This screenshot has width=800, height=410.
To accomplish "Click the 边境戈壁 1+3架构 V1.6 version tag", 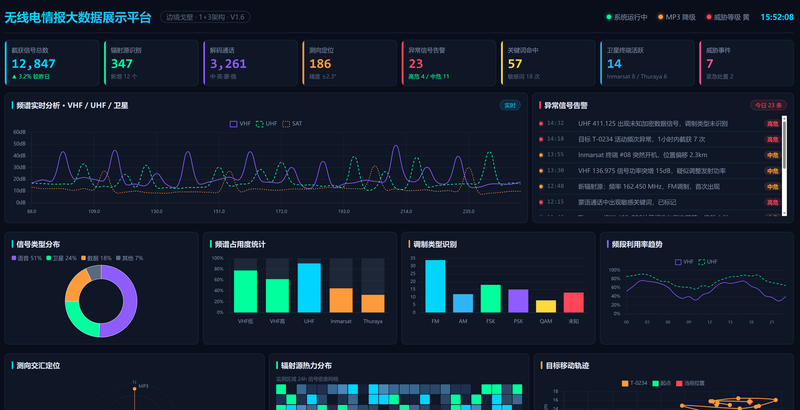I will pos(205,17).
